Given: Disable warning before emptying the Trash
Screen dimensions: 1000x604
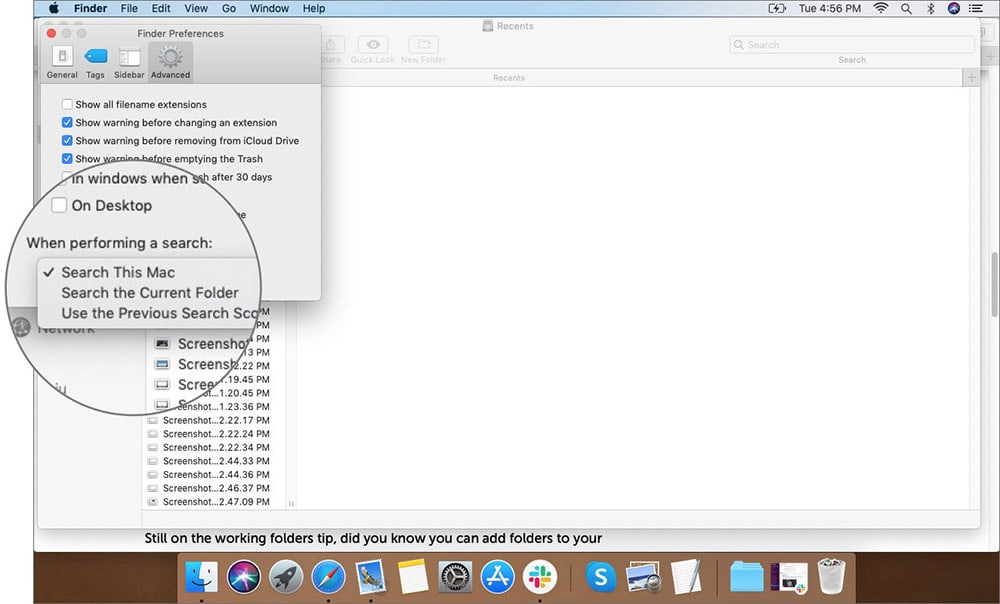Looking at the screenshot, I should 66,158.
